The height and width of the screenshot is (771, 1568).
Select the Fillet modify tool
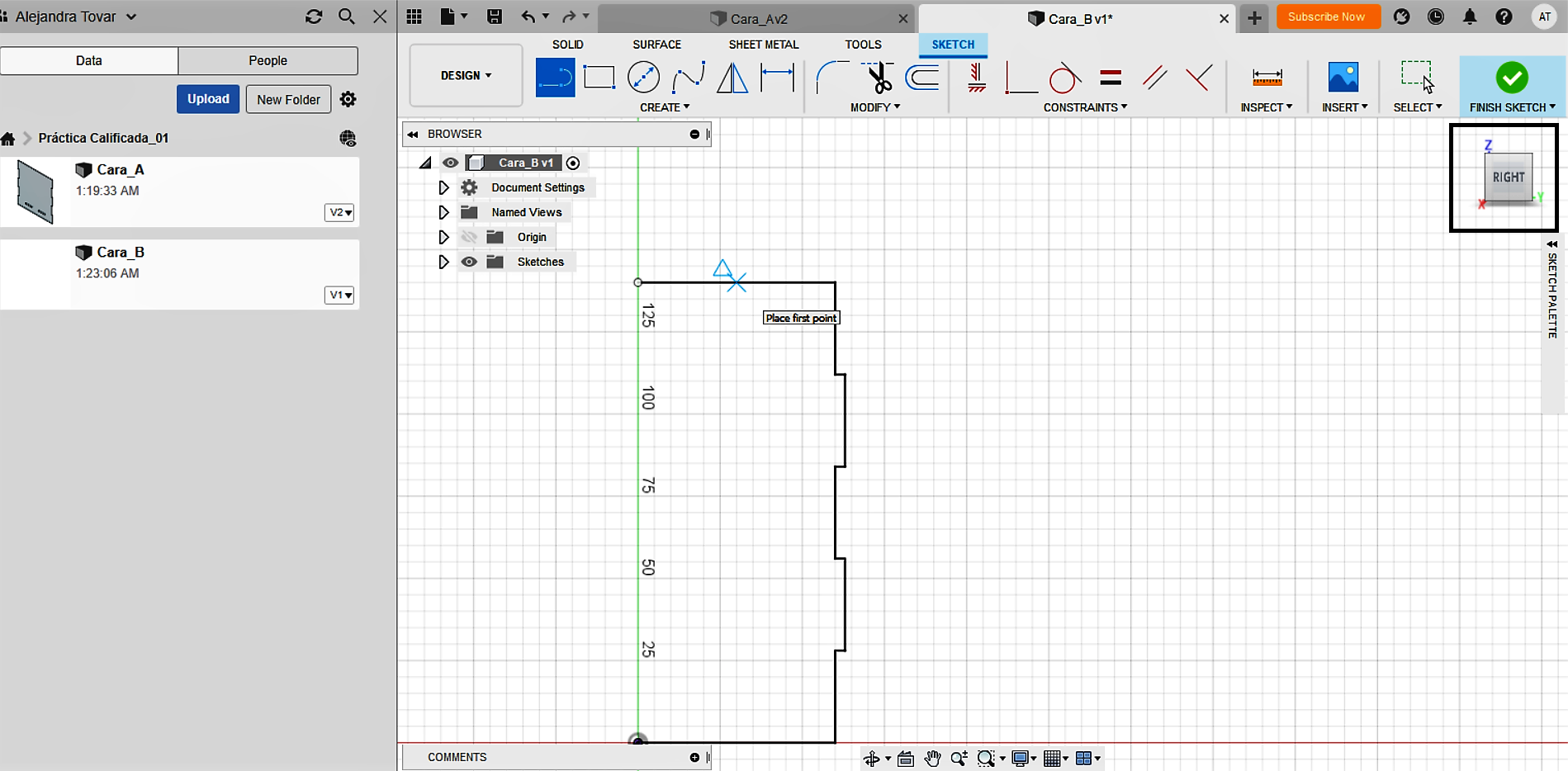(832, 78)
